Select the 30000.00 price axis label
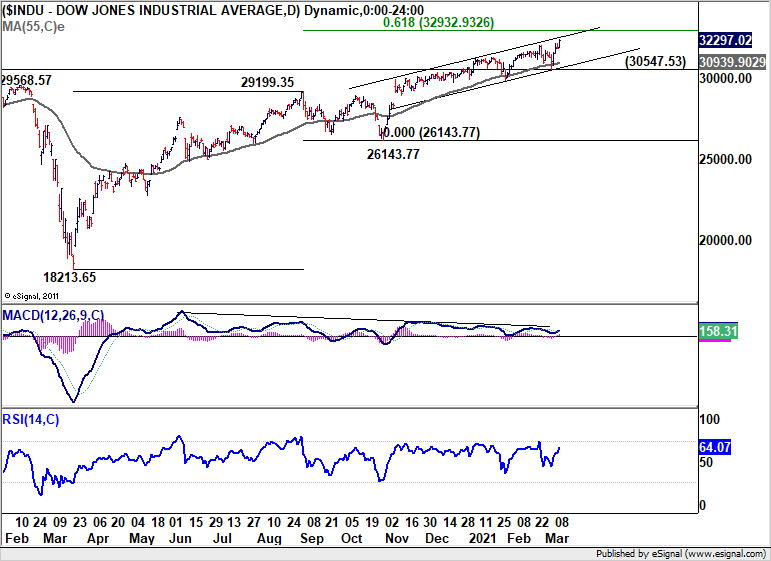The width and height of the screenshot is (771, 561). (x=725, y=79)
